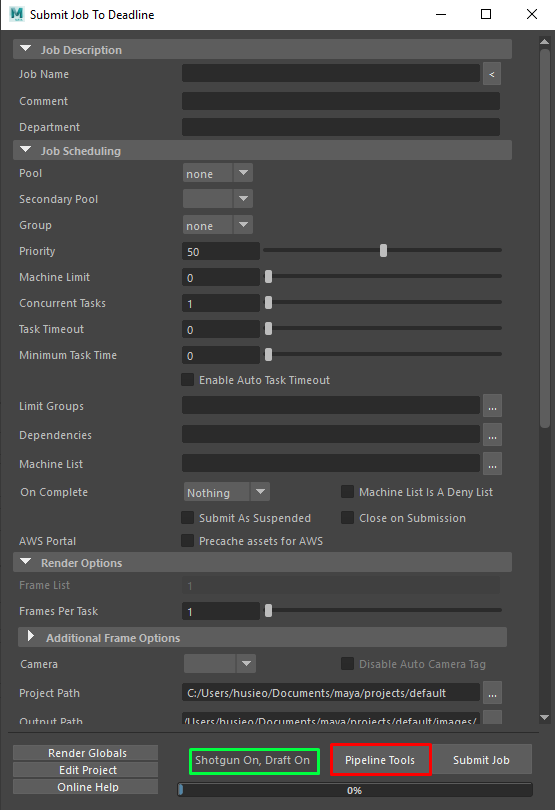Click the Edit Project button
Viewport: 555px width, 810px height.
click(85, 770)
